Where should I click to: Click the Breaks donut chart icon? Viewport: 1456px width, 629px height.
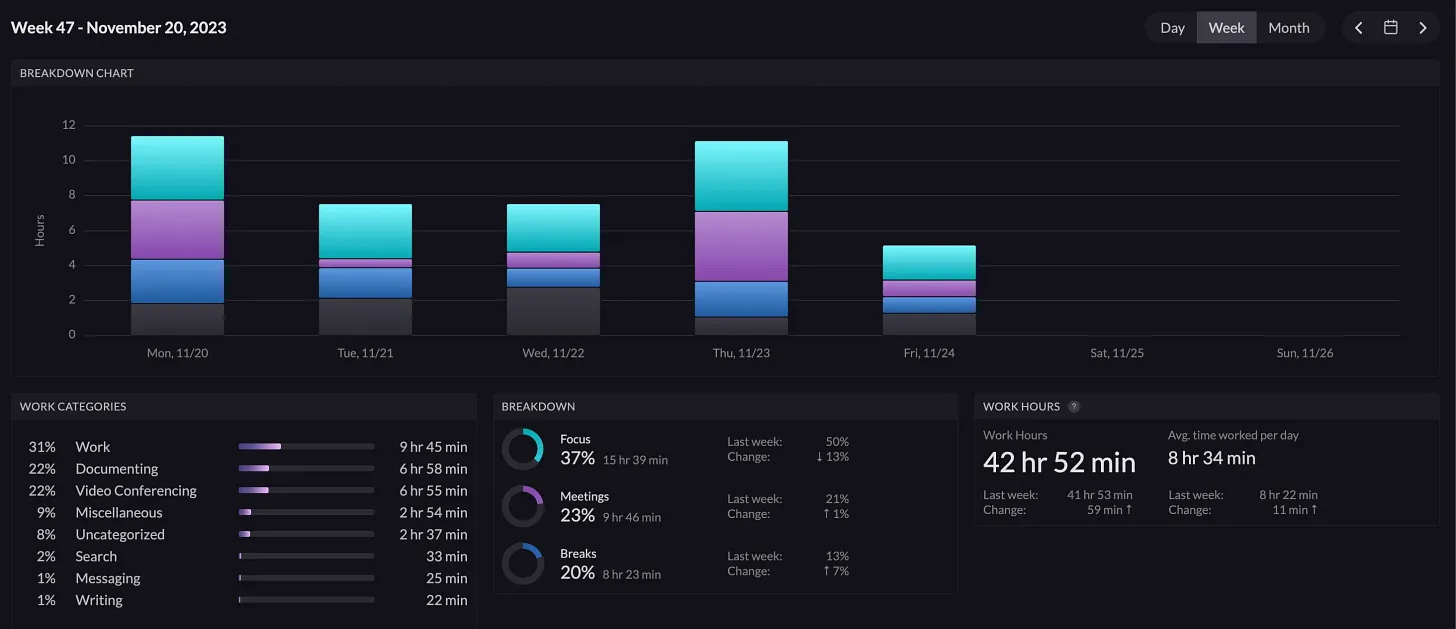[522, 563]
